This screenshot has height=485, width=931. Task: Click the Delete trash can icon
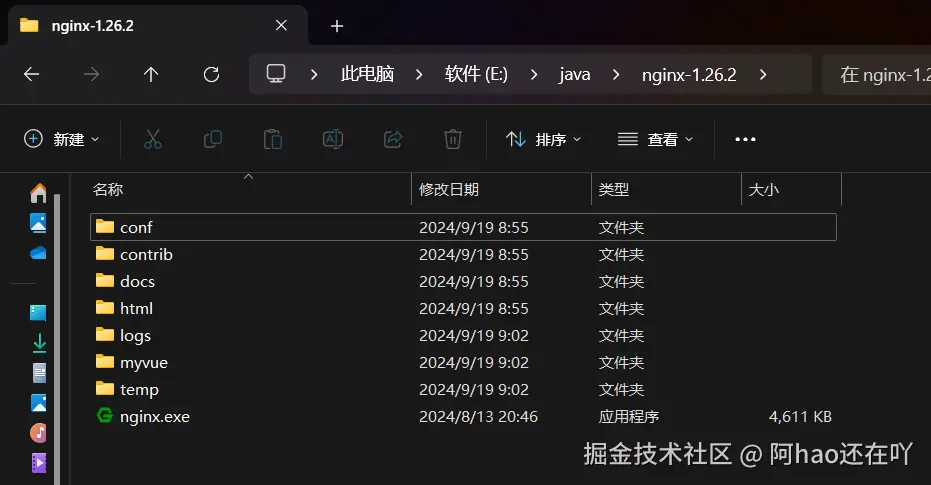[x=452, y=140]
